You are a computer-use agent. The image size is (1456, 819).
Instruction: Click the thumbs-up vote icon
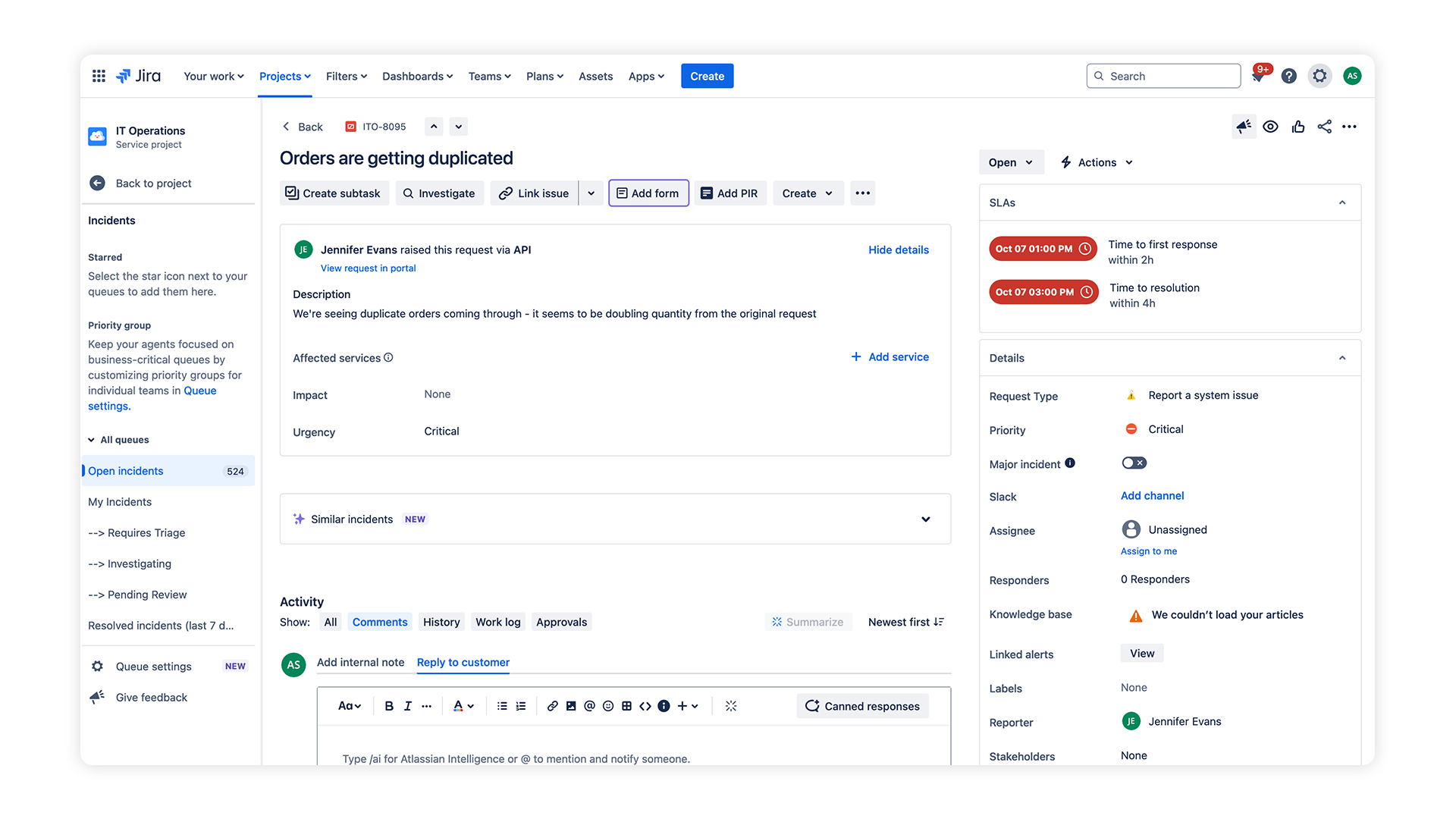(1298, 127)
